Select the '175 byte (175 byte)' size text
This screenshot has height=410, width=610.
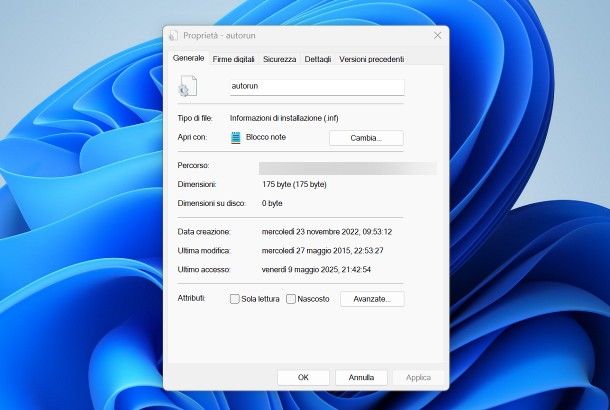[294, 184]
